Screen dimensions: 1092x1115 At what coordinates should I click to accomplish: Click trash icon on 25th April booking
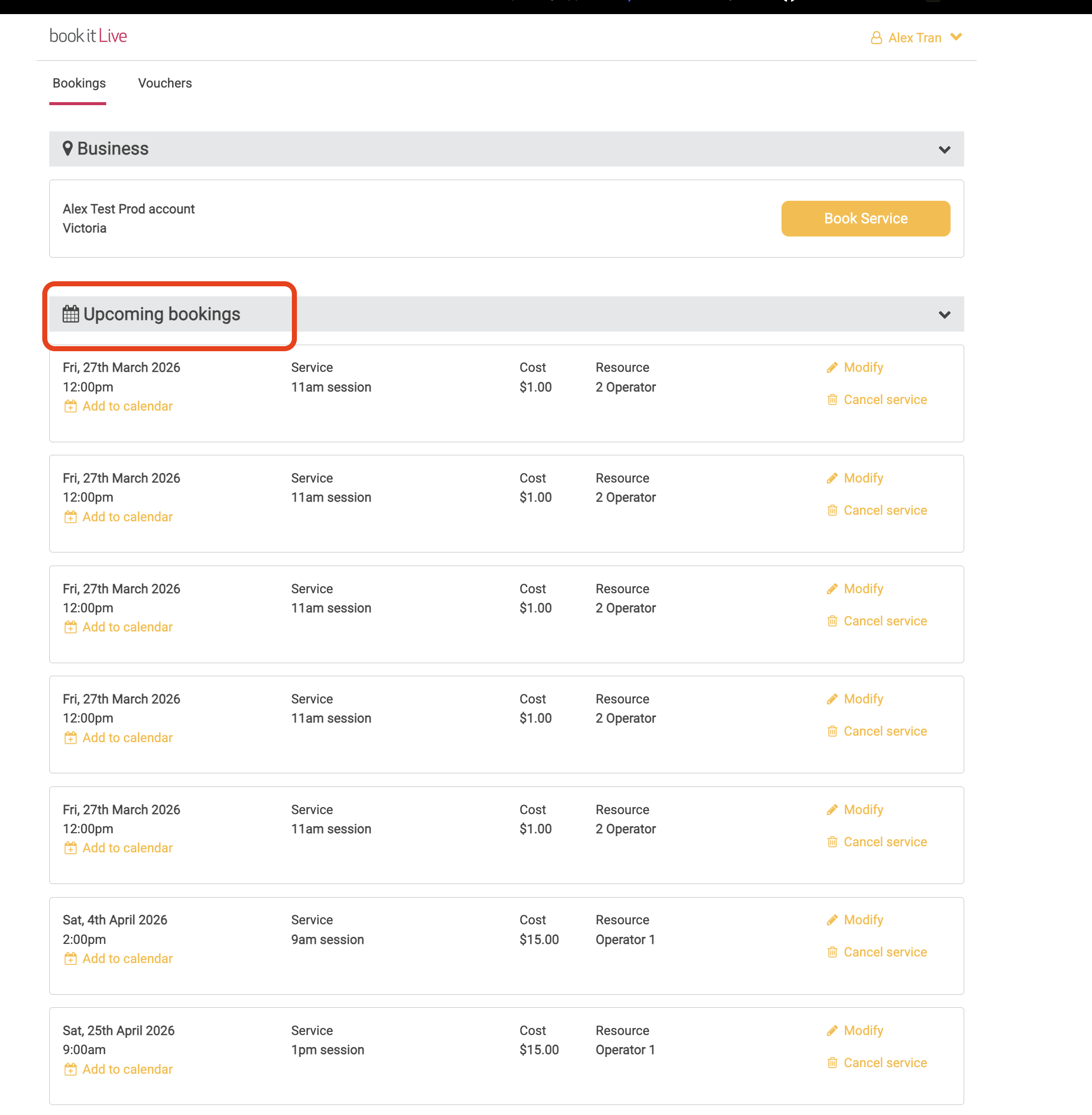[832, 1063]
